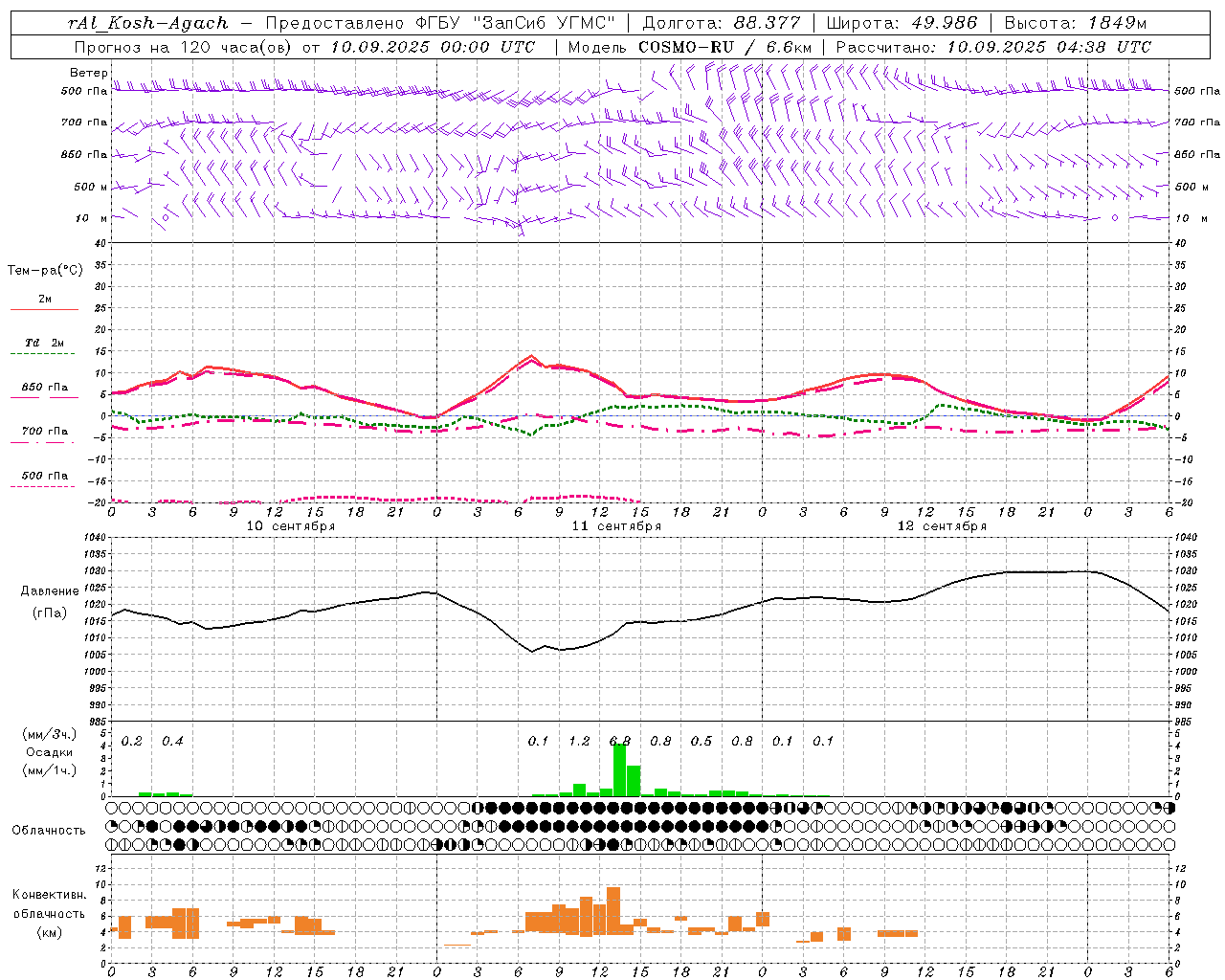Viewport: 1225px width, 980px height.
Task: Select the Давление pressure panel label
Action: point(50,591)
